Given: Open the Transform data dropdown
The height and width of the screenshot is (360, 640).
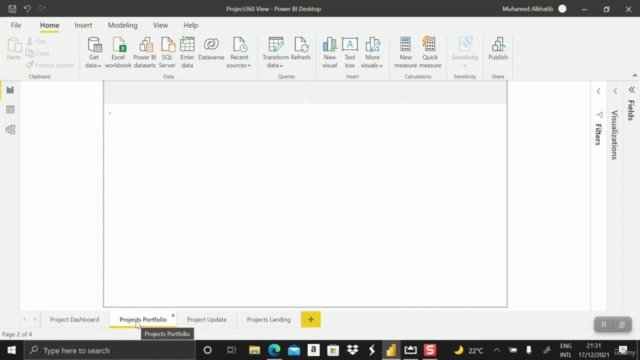Looking at the screenshot, I should pyautogui.click(x=275, y=52).
